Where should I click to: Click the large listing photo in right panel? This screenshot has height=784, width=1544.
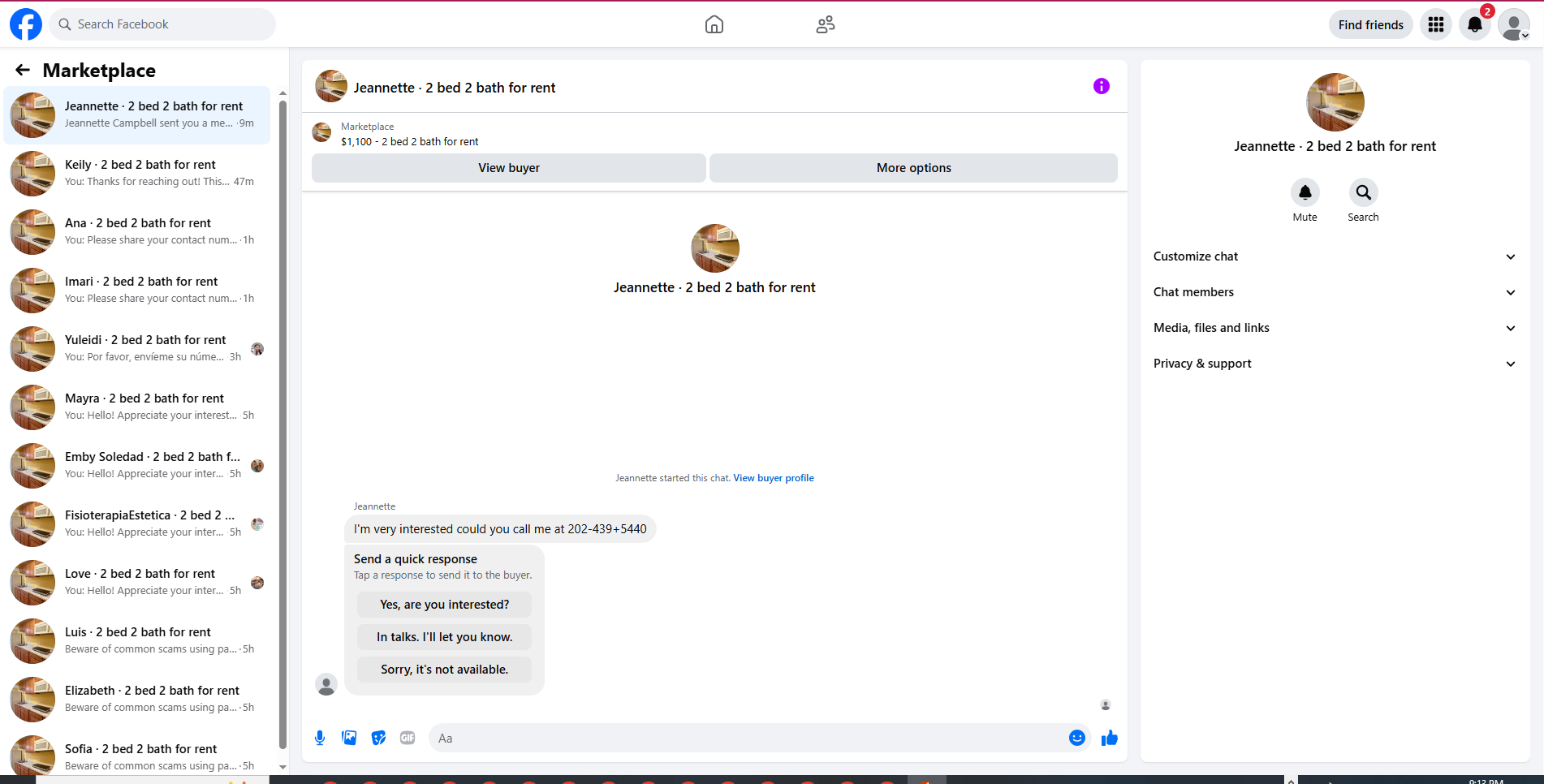pos(1335,102)
